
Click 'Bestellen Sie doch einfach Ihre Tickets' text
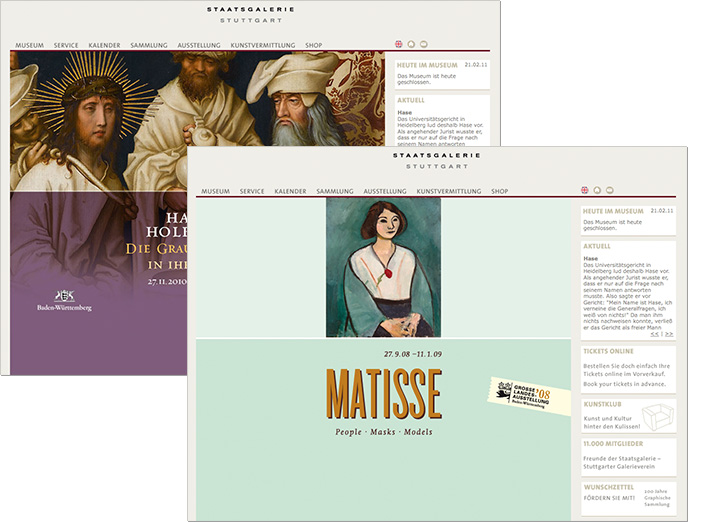[x=626, y=370]
